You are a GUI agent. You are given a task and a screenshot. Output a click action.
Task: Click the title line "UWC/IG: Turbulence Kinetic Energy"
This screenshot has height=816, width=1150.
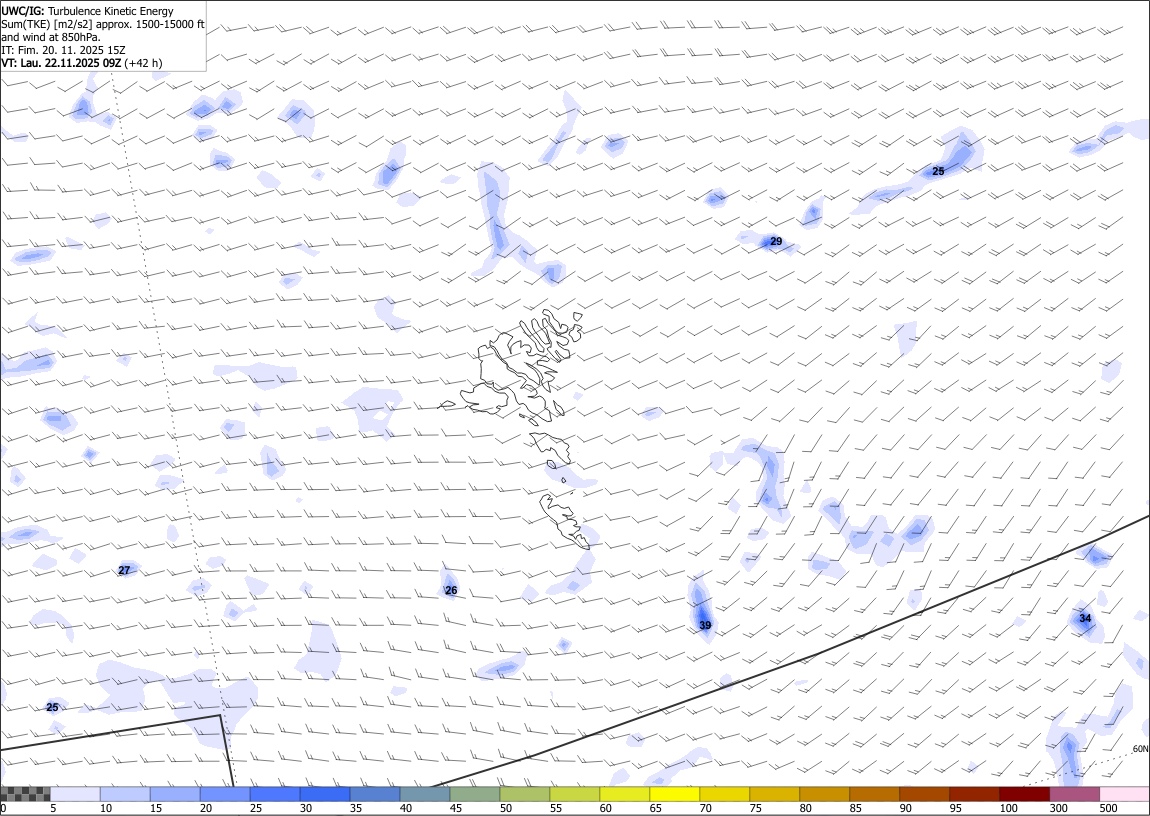tap(87, 11)
